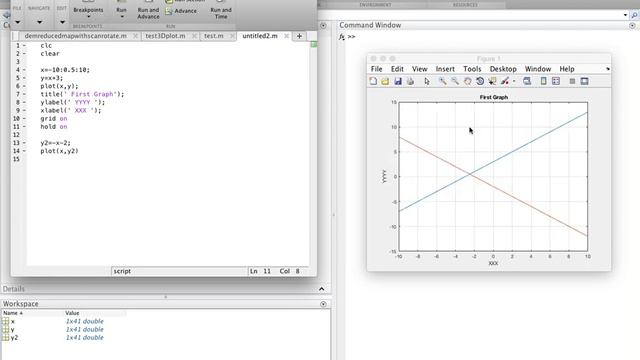Click the green code analyzer status indicator
This screenshot has height=360, width=640.
(313, 44)
